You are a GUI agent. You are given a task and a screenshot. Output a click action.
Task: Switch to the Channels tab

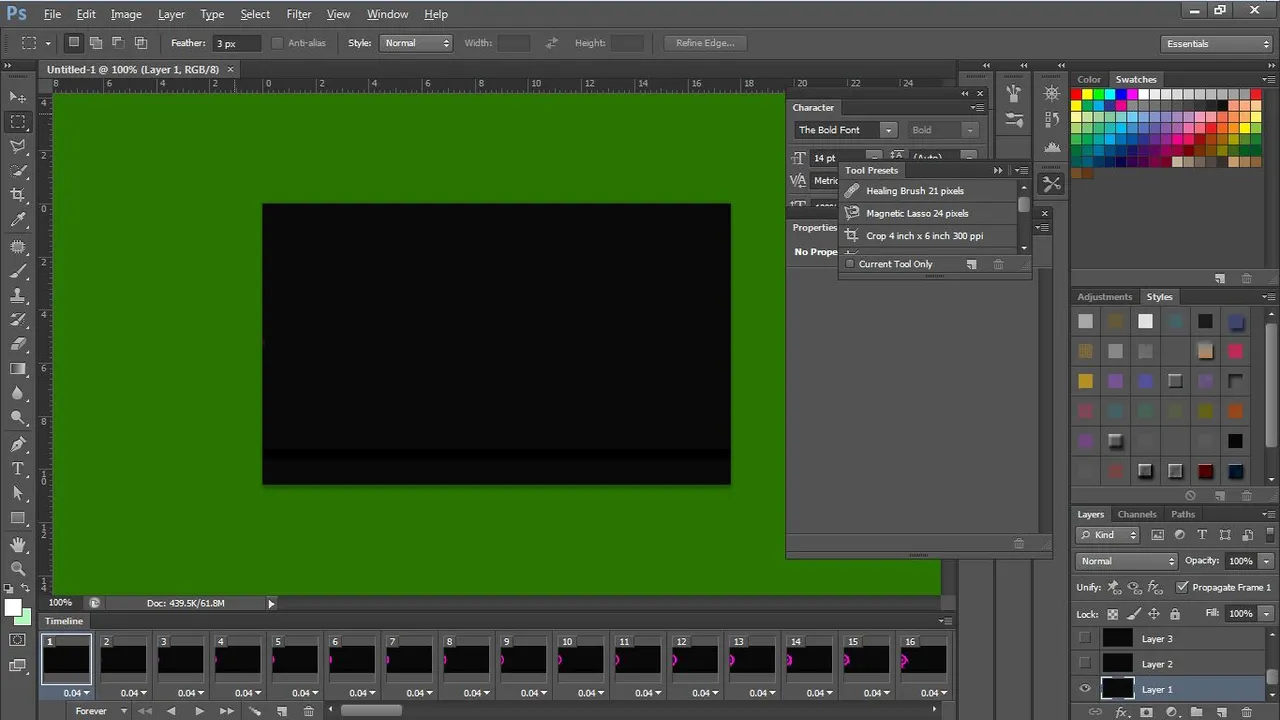[x=1137, y=514]
